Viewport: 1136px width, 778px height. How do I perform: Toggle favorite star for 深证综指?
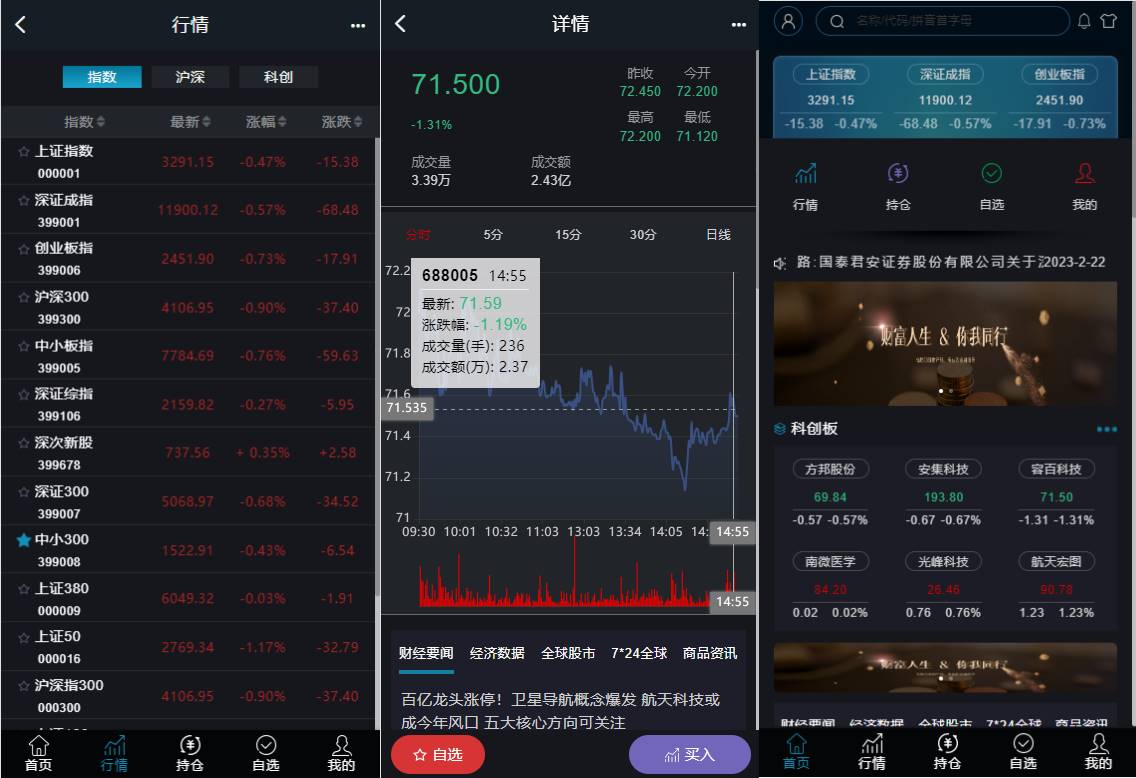[24, 394]
